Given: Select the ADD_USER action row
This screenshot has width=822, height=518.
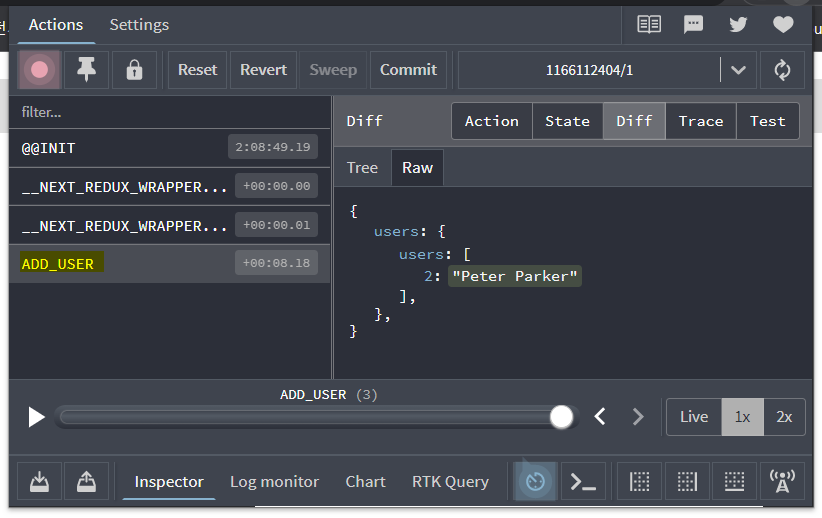Looking at the screenshot, I should click(x=169, y=264).
